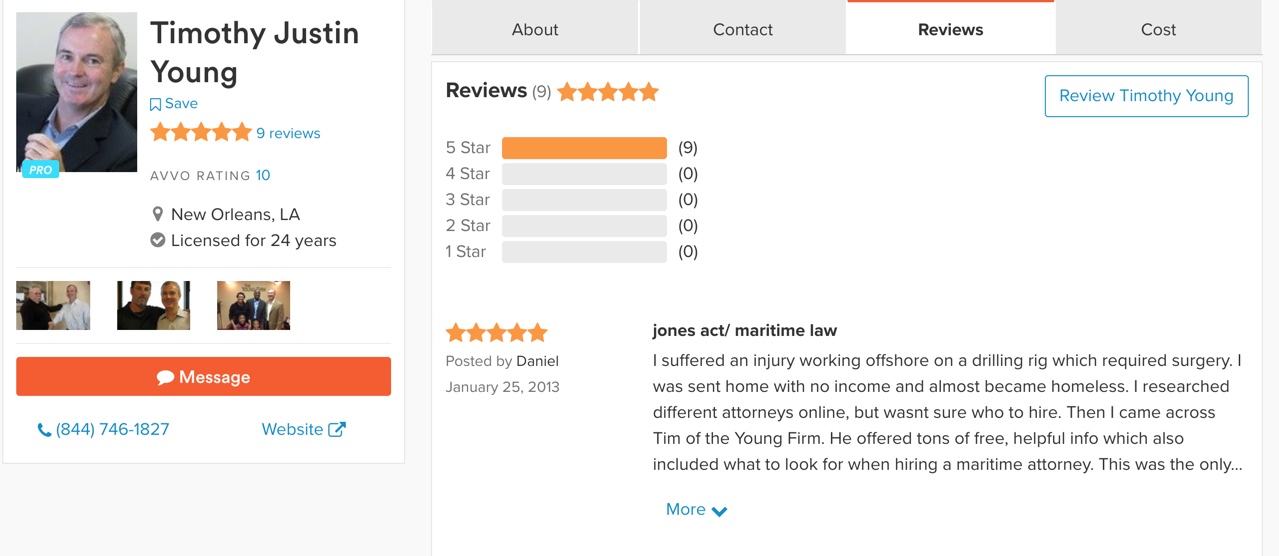
Task: Expand review with More chevron
Action: (x=697, y=510)
